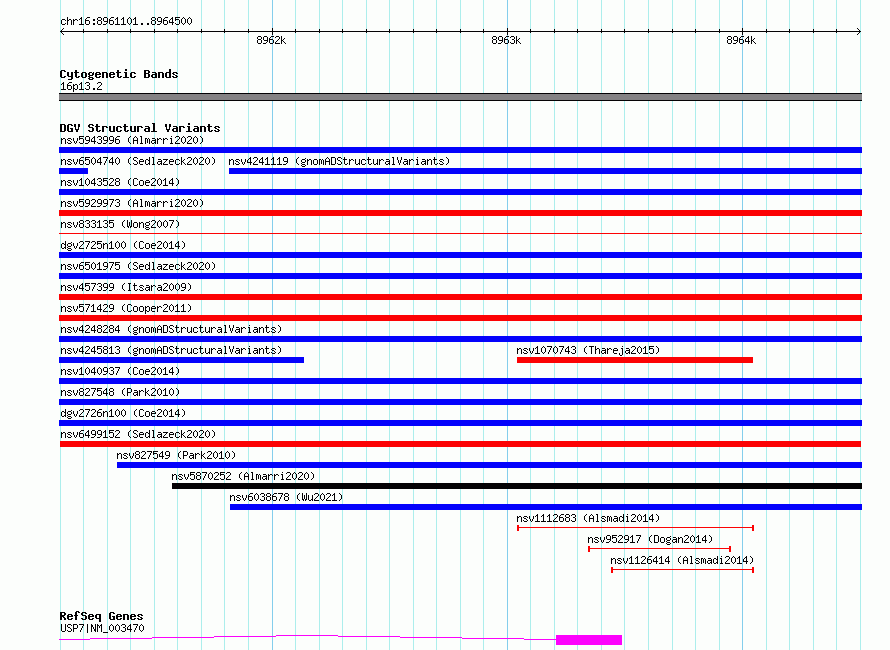Select the nsv5929973 (Almarri2020) label
Image resolution: width=890 pixels, height=650 pixels.
[x=132, y=203]
